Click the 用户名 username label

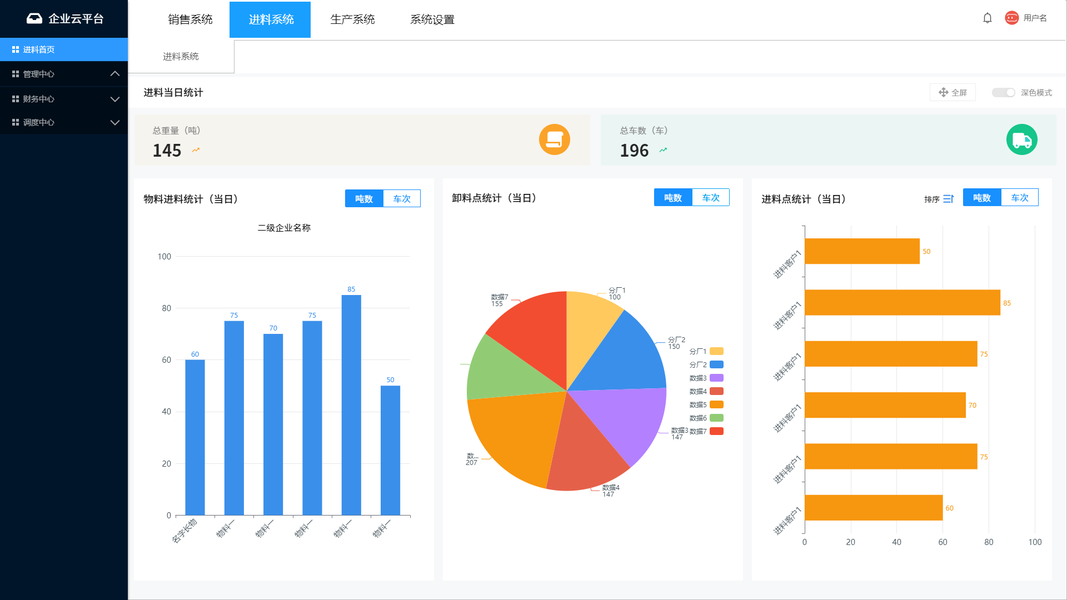[x=1035, y=18]
